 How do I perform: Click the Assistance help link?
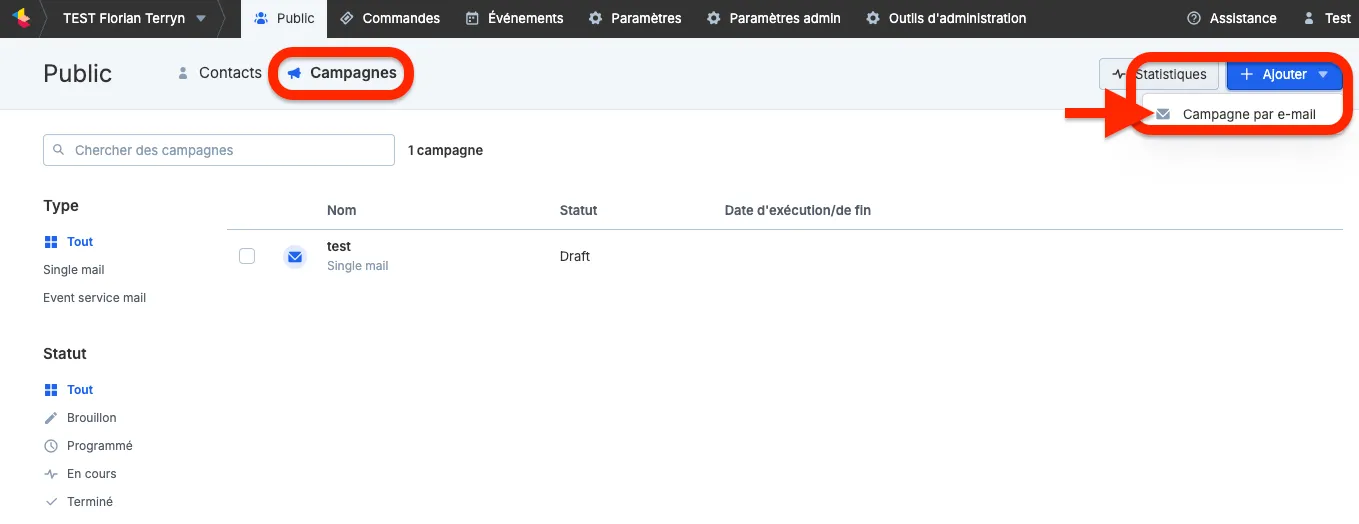click(1231, 18)
